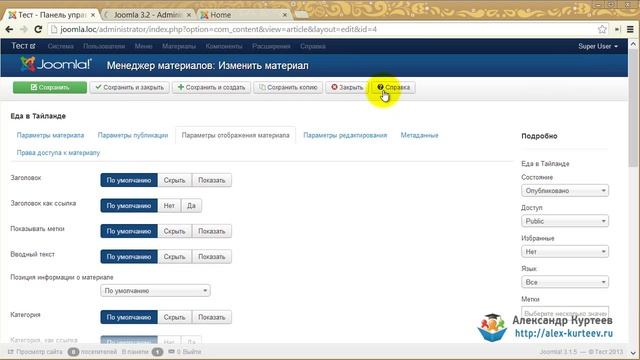Click the browser back arrow
640x360 pixels.
point(9,29)
